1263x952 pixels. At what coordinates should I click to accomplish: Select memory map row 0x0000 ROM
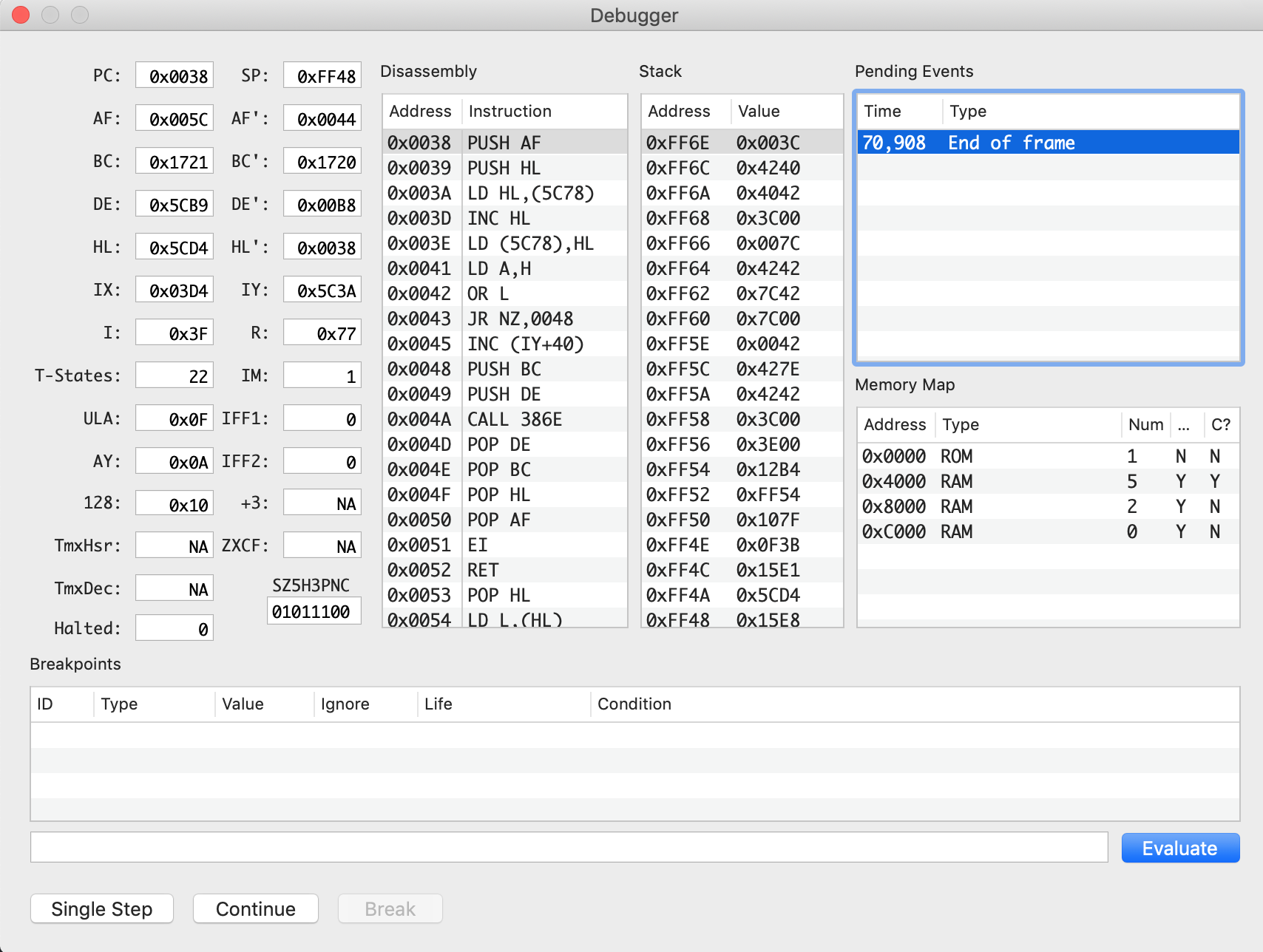(x=1049, y=455)
